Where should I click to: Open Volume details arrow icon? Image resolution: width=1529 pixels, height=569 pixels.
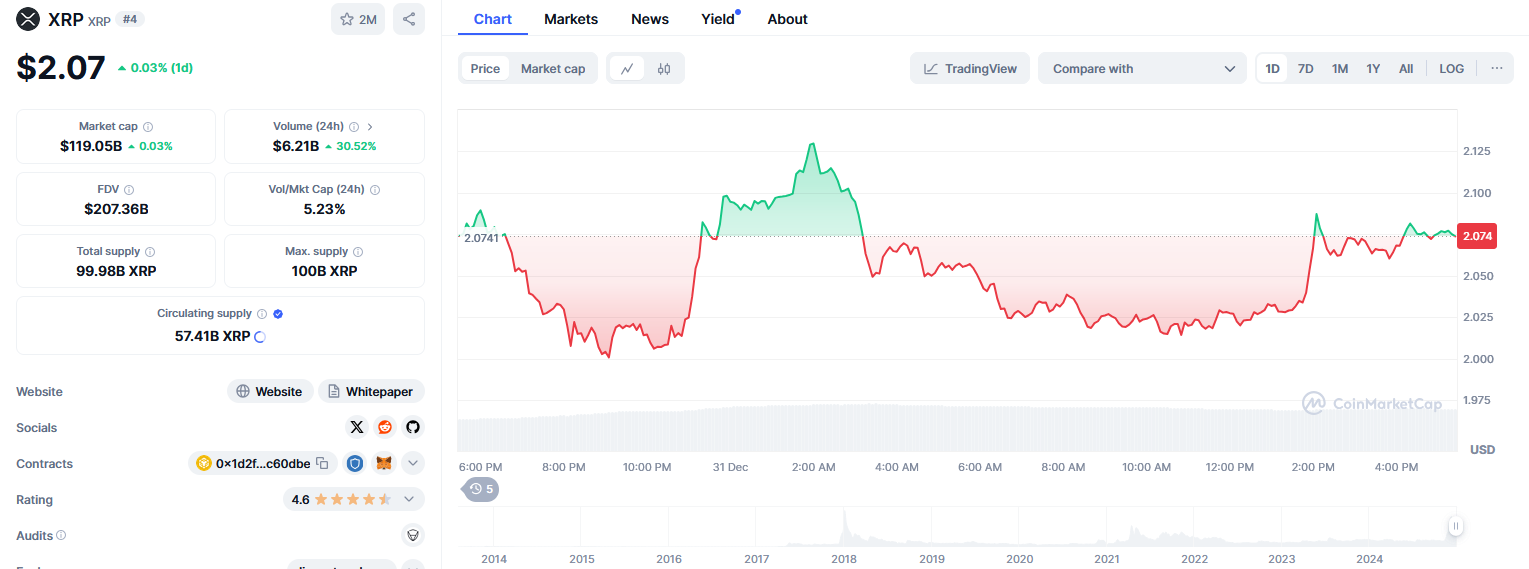tap(370, 127)
